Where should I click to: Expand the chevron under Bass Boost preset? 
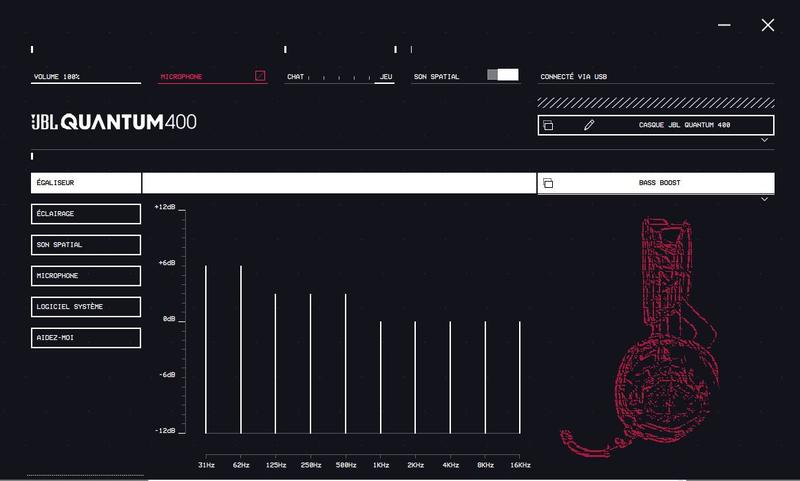pos(764,199)
